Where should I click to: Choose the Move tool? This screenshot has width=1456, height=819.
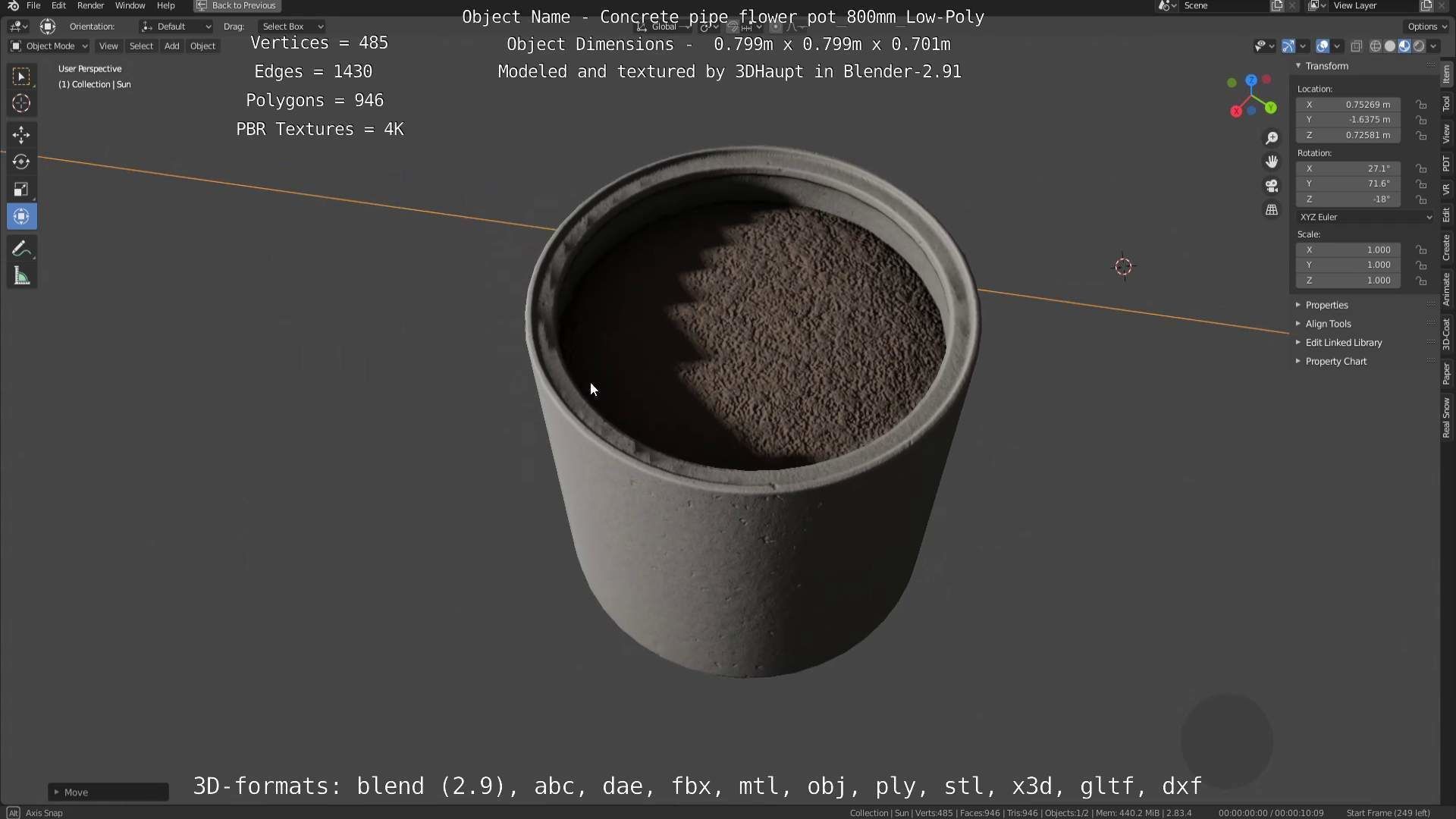(21, 135)
